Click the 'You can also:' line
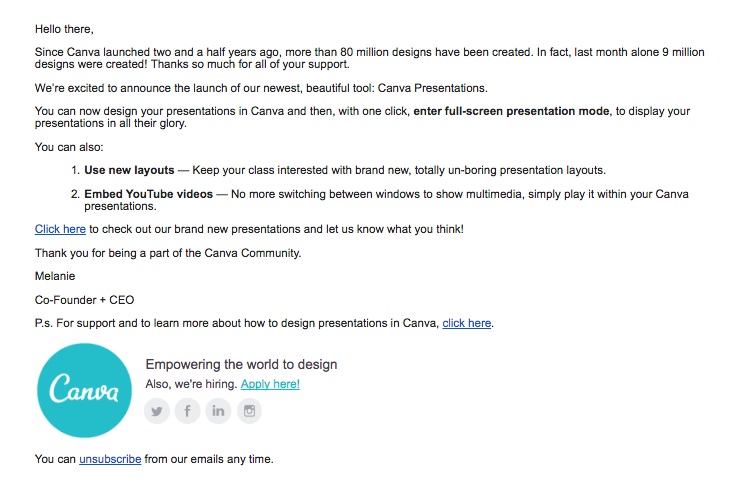The width and height of the screenshot is (729, 482). [x=69, y=147]
